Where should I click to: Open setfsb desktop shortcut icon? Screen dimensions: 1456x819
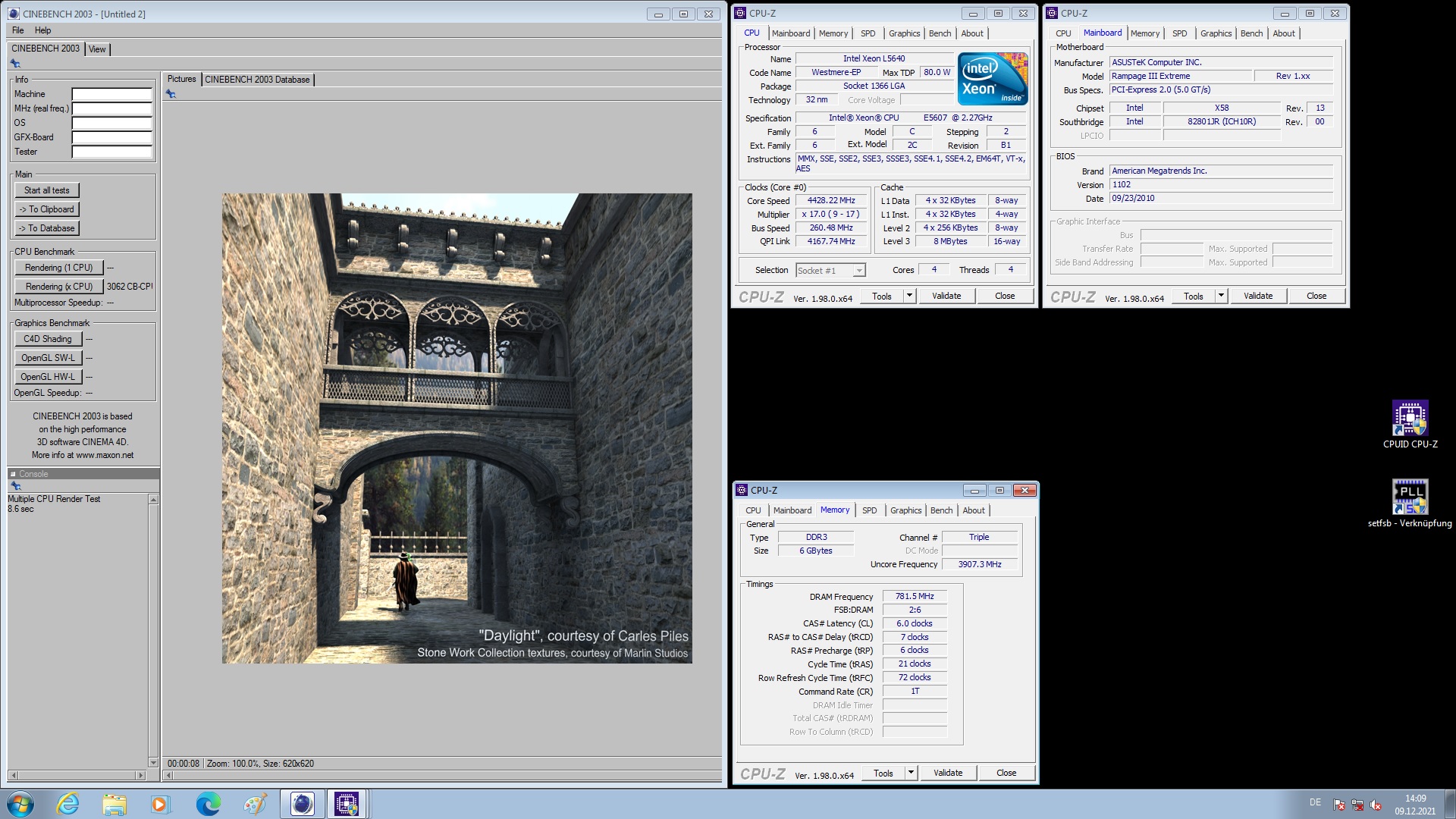1410,504
